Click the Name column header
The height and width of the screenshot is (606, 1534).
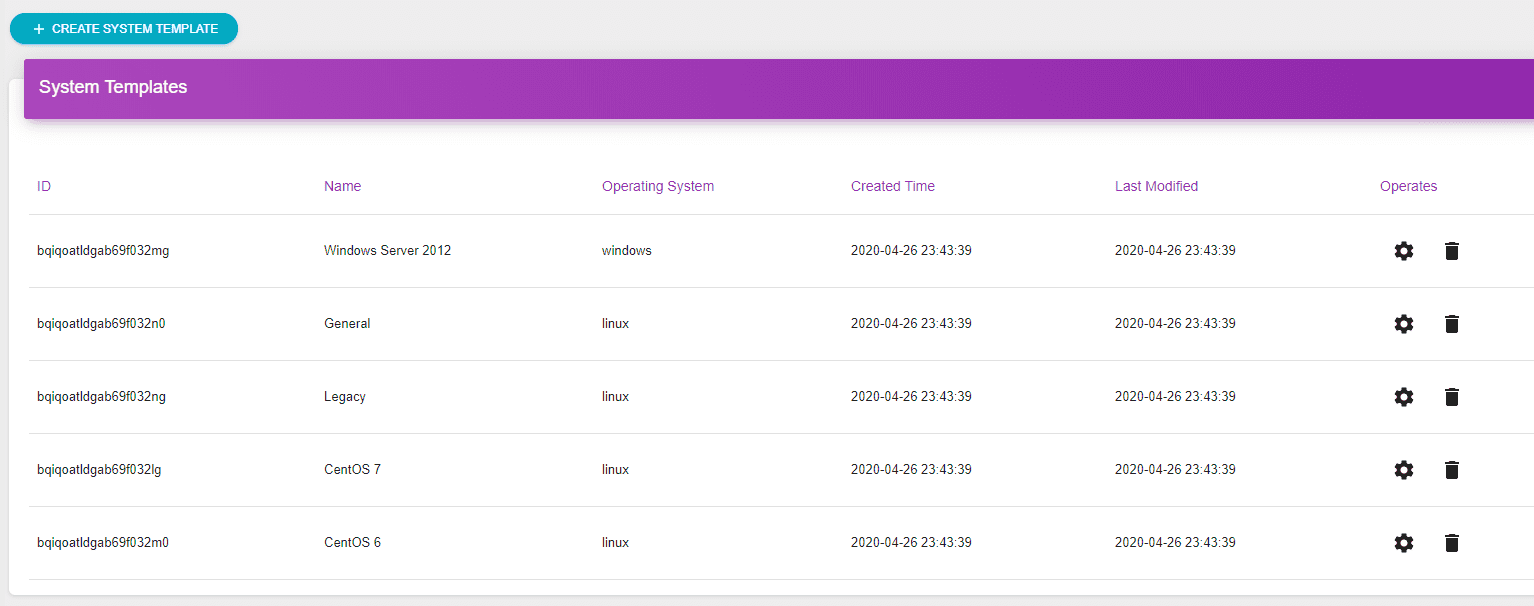click(342, 186)
